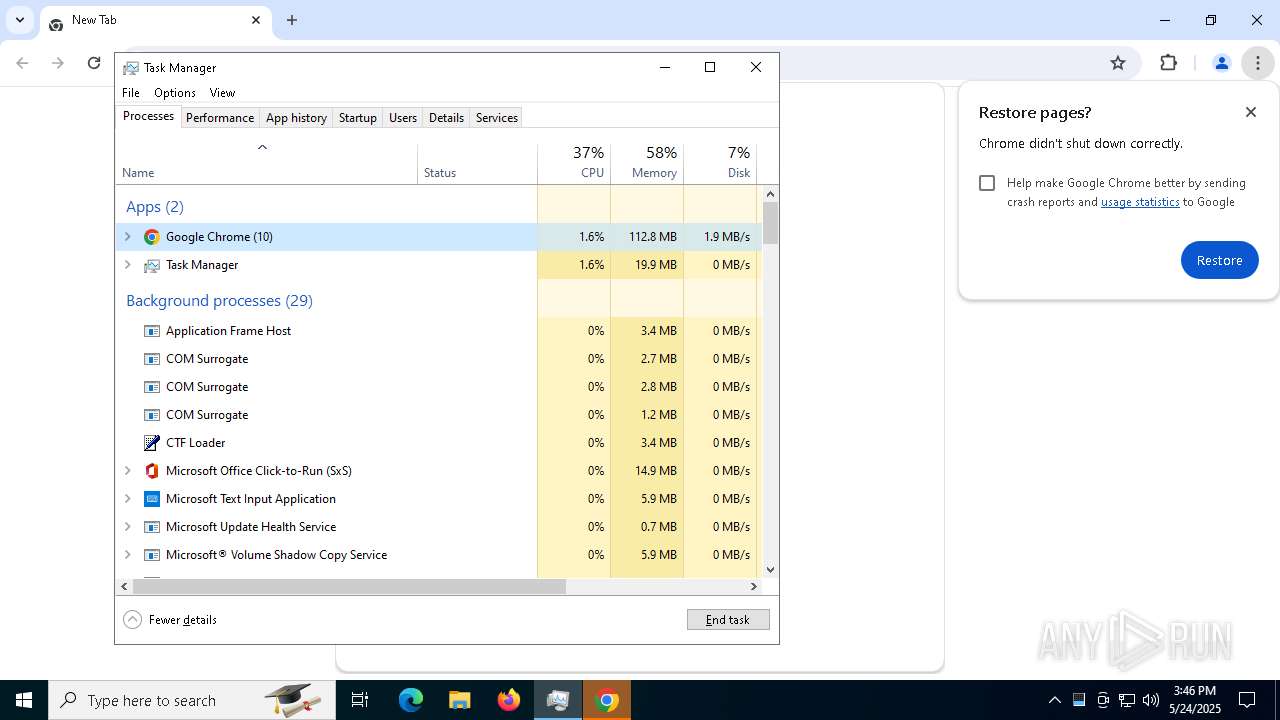Image resolution: width=1280 pixels, height=720 pixels.
Task: Open the Chrome profile avatar
Action: click(1221, 63)
